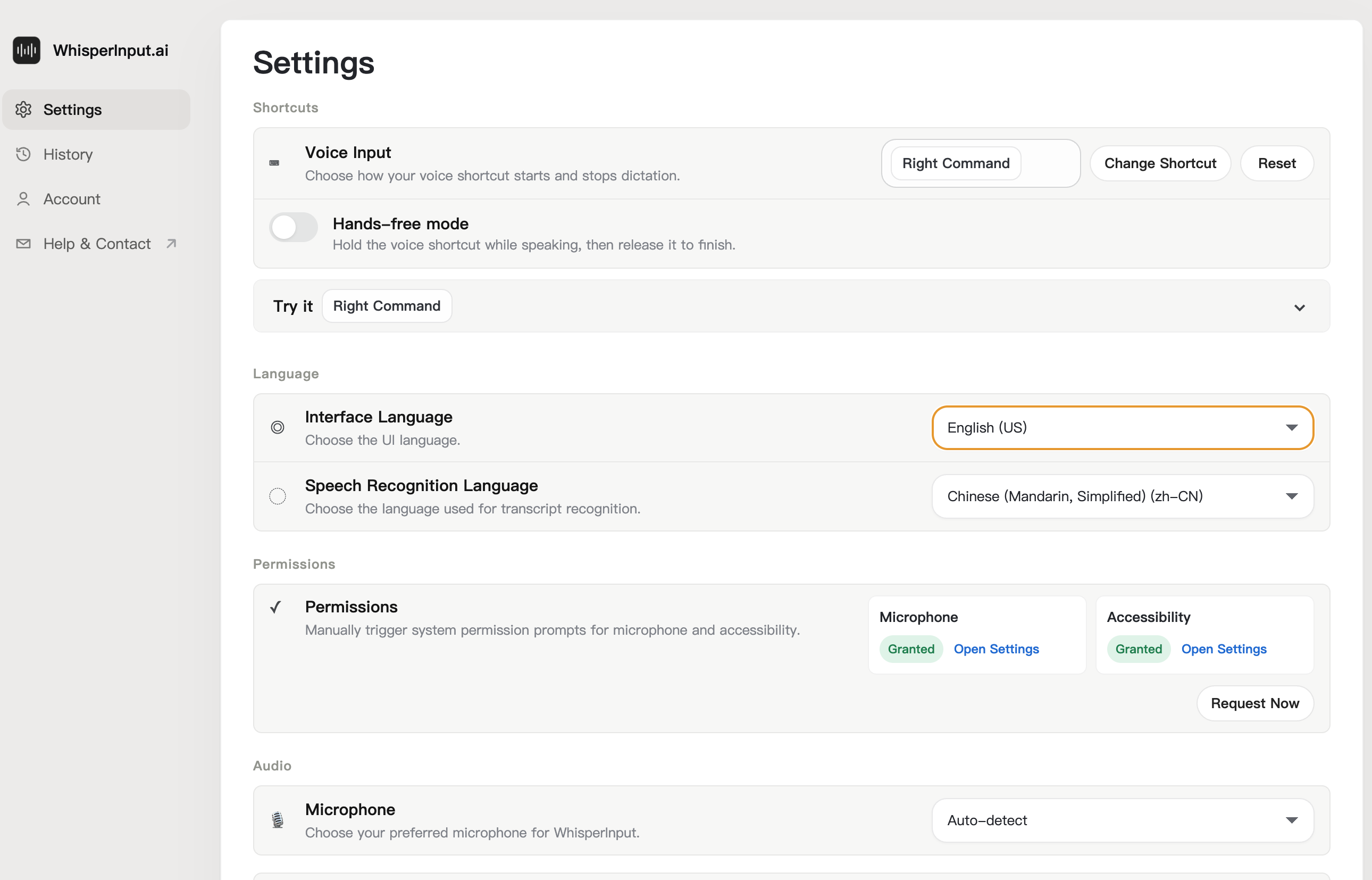This screenshot has height=880, width=1372.
Task: Click the WhisperInput.ai app name text
Action: 111,51
